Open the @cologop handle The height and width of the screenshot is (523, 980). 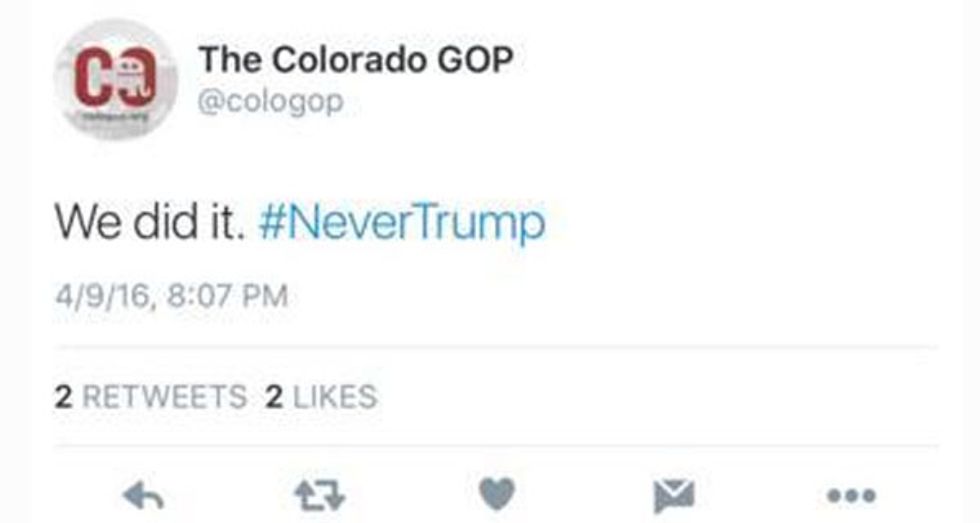pos(271,102)
